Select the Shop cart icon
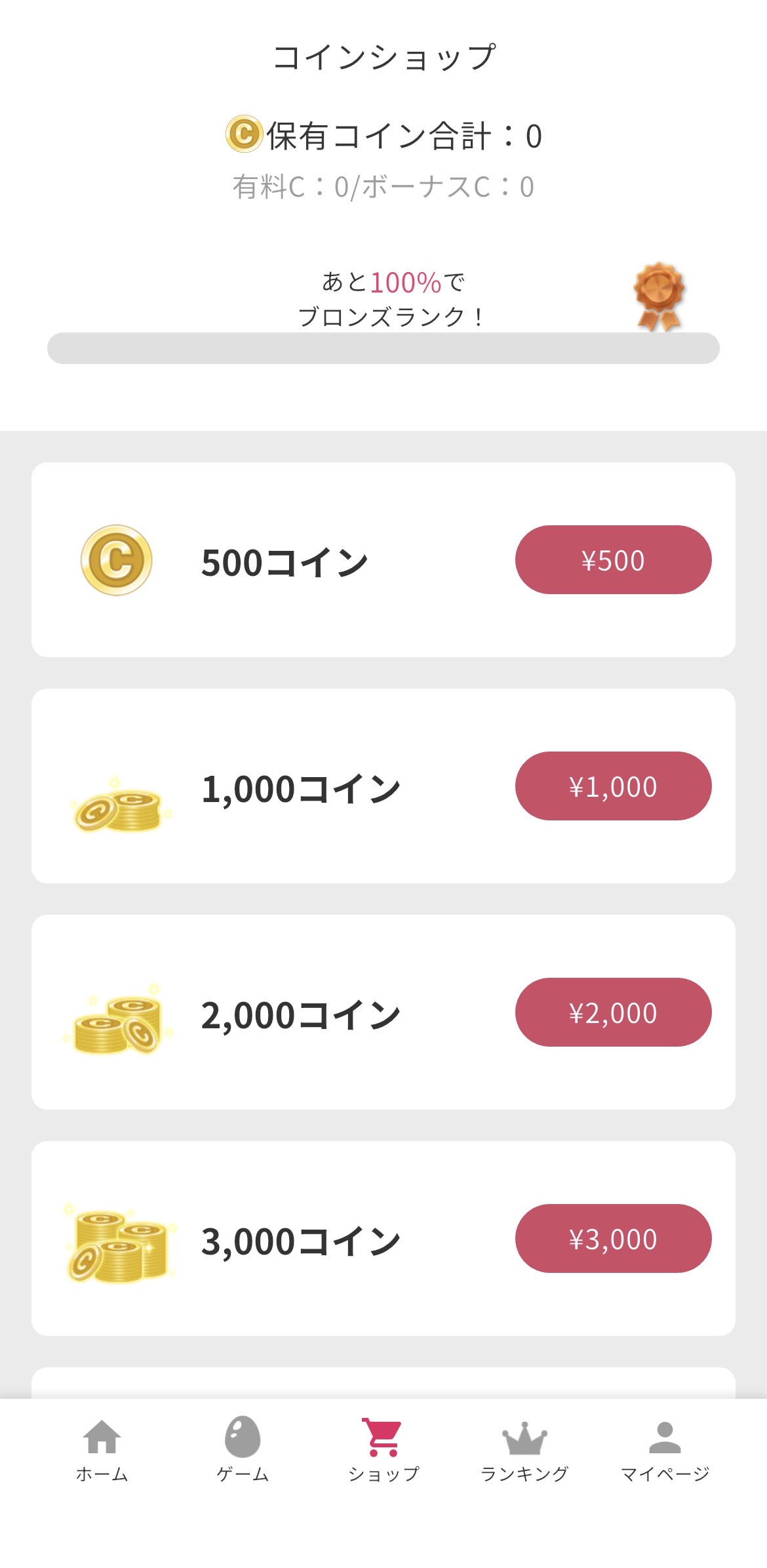The width and height of the screenshot is (767, 1568). [x=383, y=1436]
